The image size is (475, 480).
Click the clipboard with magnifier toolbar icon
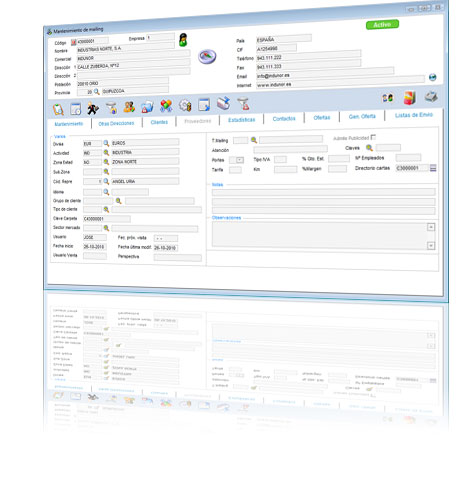(58, 109)
